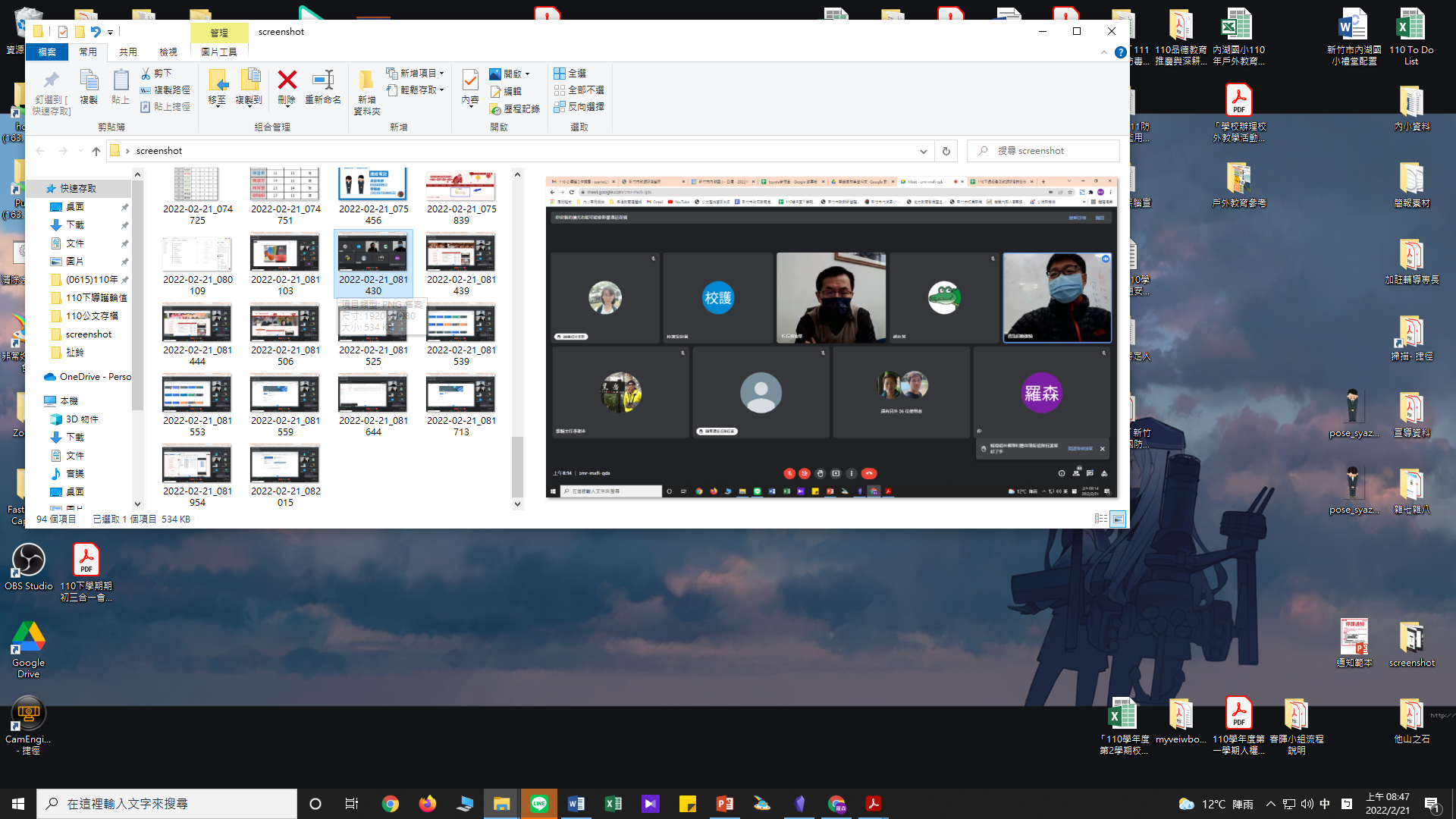Click Copy path (複製路徑) in ribbon
Viewport: 1456px width, 819px height.
click(165, 90)
